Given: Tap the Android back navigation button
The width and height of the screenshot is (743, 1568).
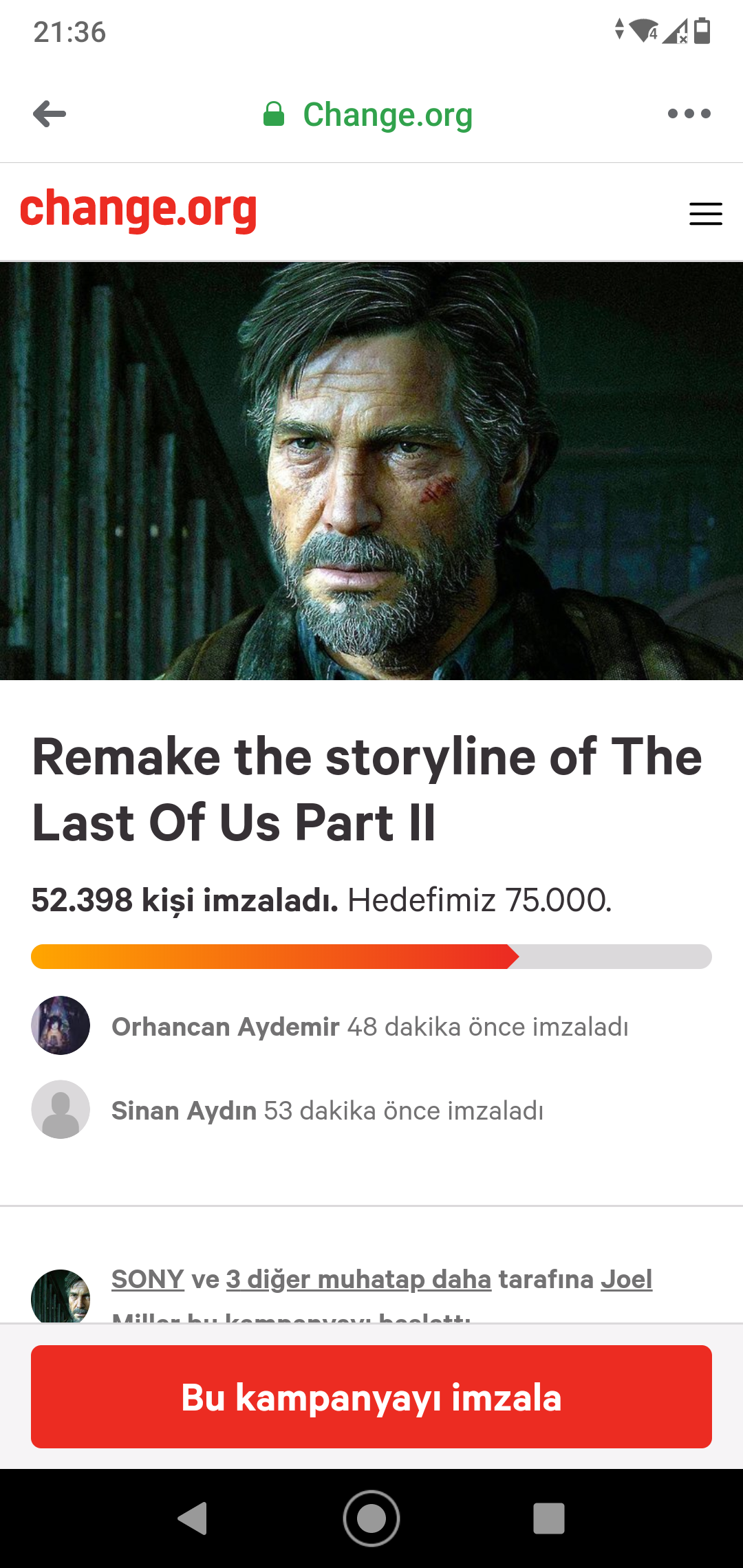Looking at the screenshot, I should (x=193, y=1518).
